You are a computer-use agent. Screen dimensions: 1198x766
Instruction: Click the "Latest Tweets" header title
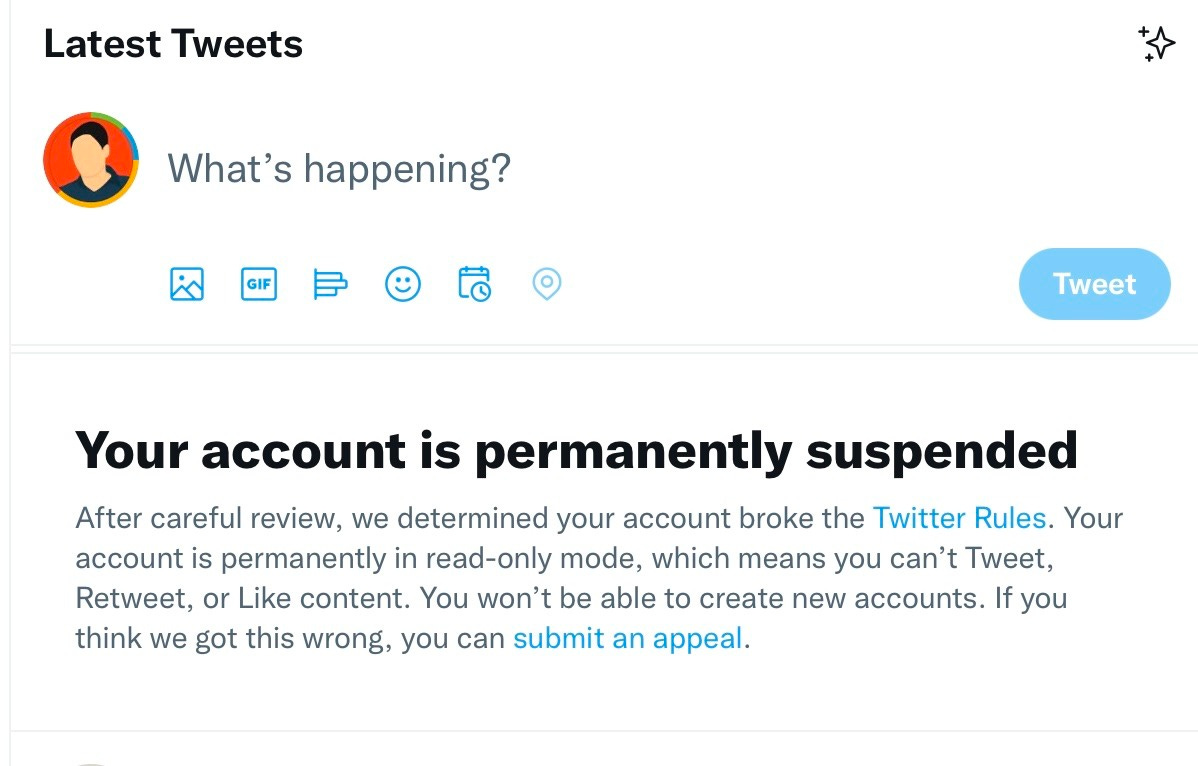pyautogui.click(x=173, y=44)
